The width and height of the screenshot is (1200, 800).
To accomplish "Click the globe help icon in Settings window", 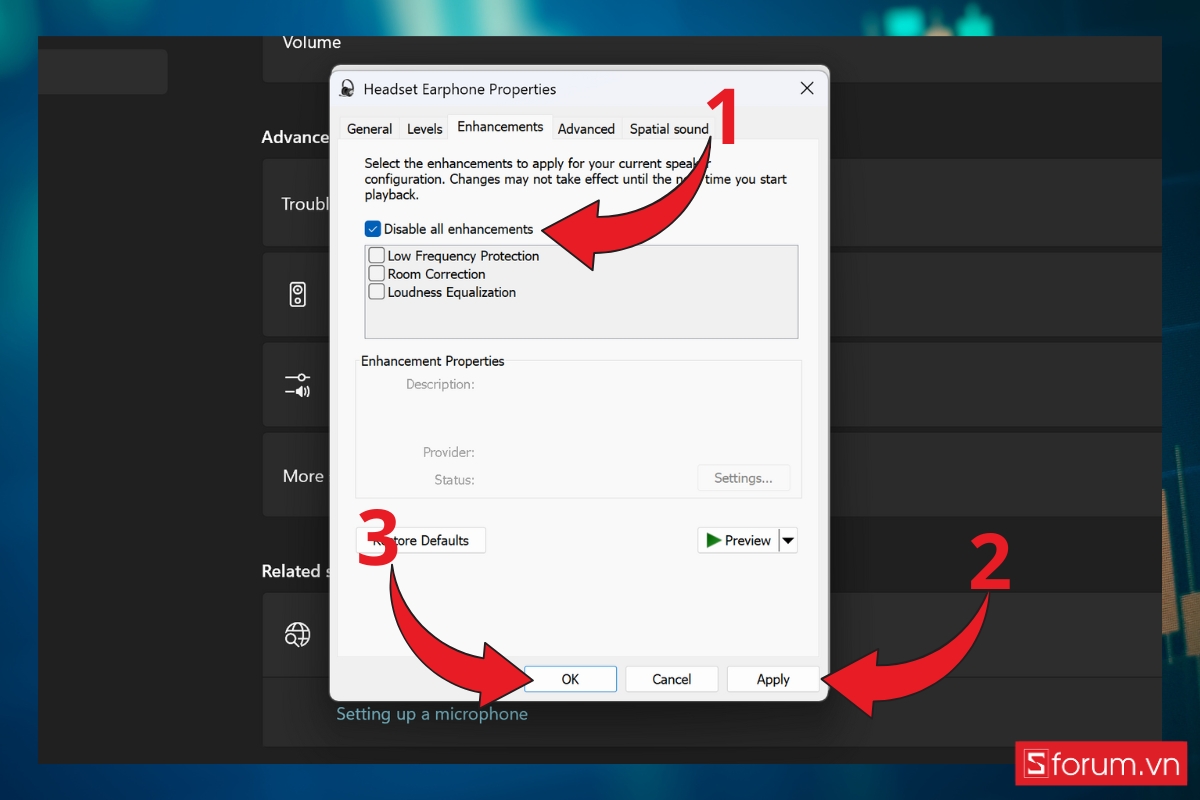I will click(x=297, y=634).
